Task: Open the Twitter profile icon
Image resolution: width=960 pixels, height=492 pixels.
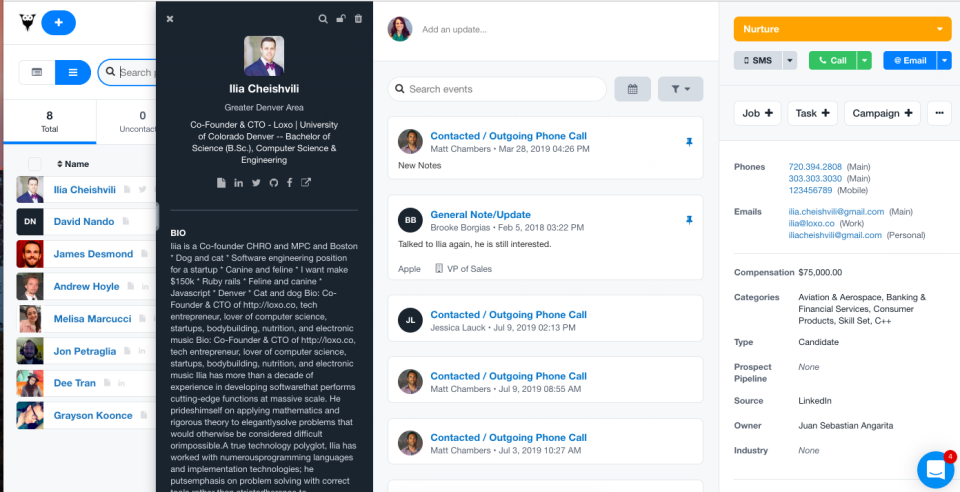Action: (x=256, y=182)
